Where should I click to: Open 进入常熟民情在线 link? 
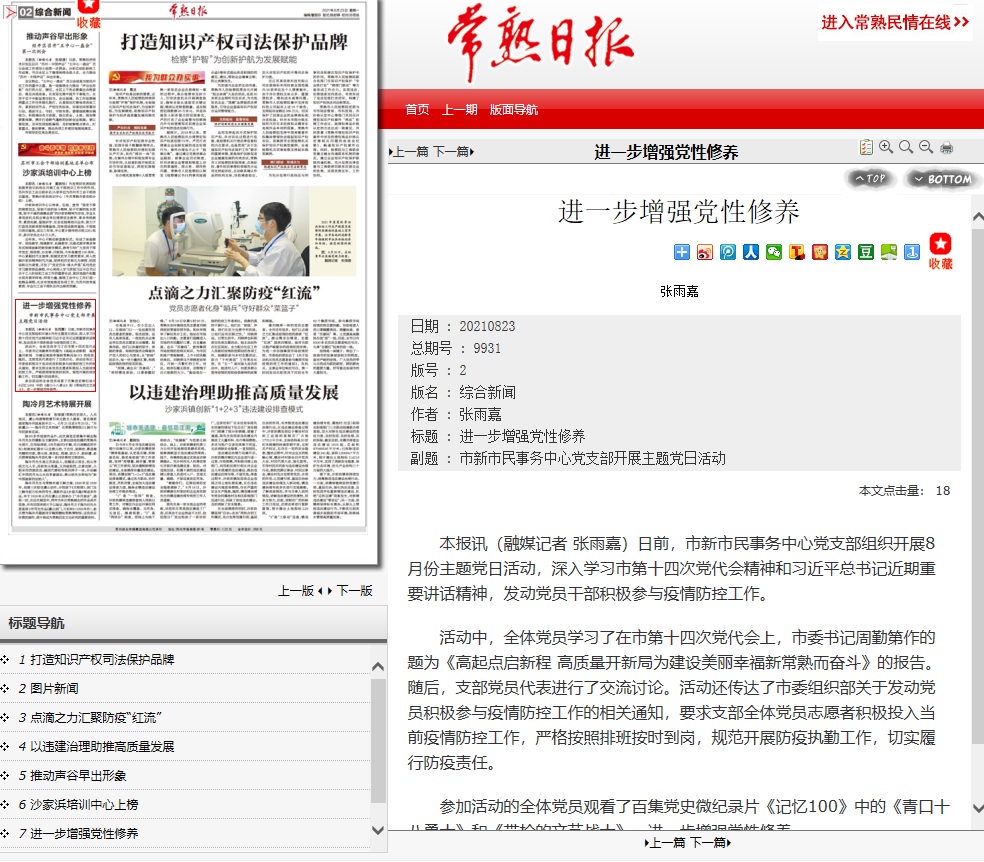point(896,23)
